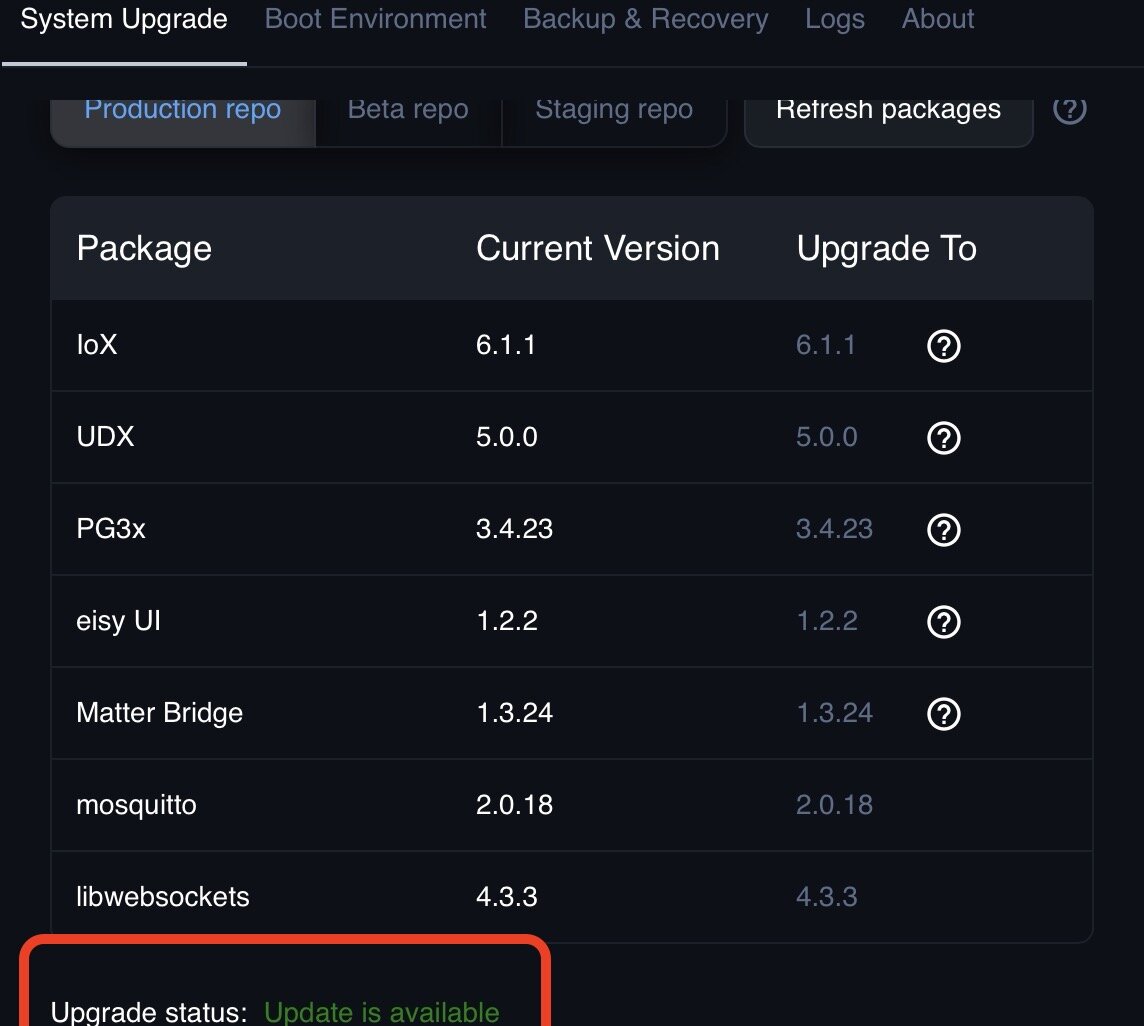This screenshot has width=1144, height=1026.
Task: Click mosquitto current version 2.0.18
Action: click(x=514, y=805)
